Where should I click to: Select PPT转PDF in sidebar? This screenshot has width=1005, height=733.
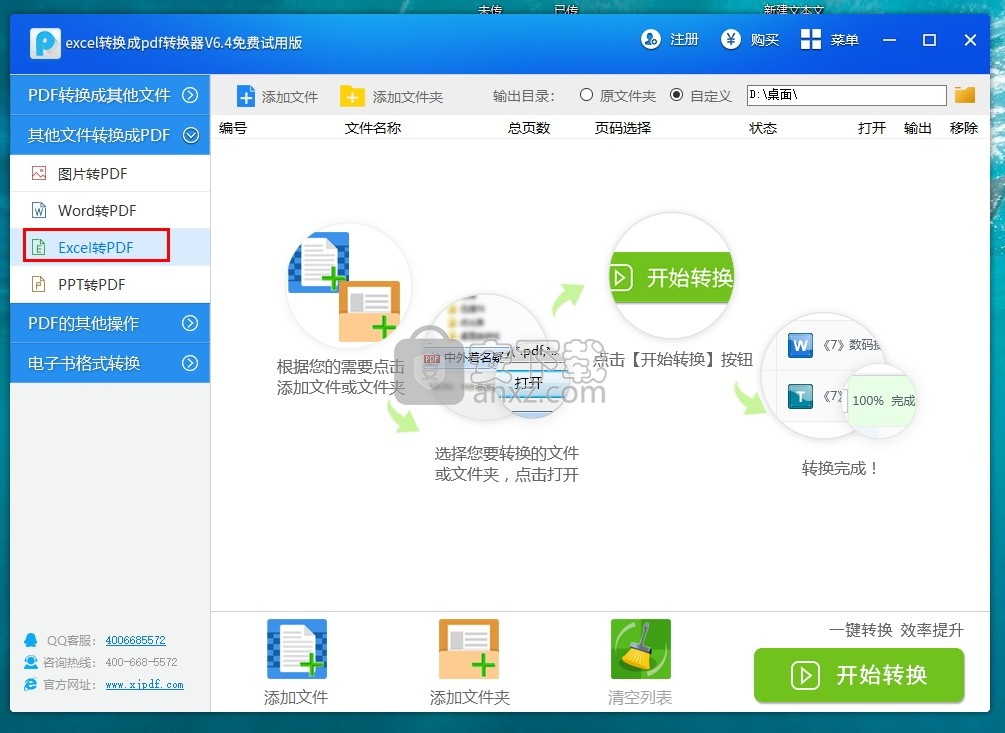110,284
